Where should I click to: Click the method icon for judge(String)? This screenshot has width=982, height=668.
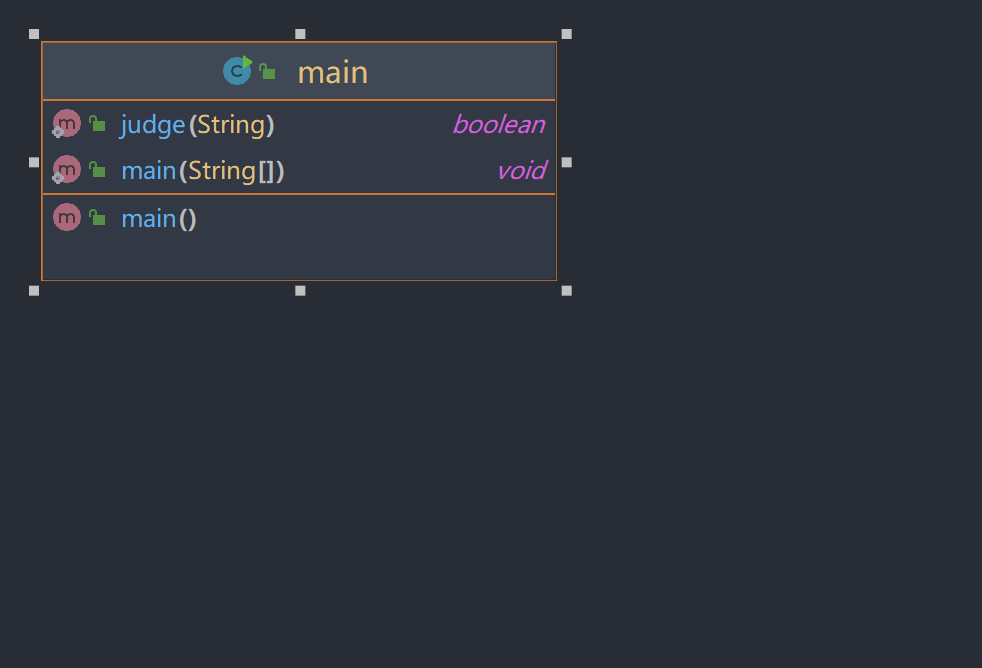[66, 124]
